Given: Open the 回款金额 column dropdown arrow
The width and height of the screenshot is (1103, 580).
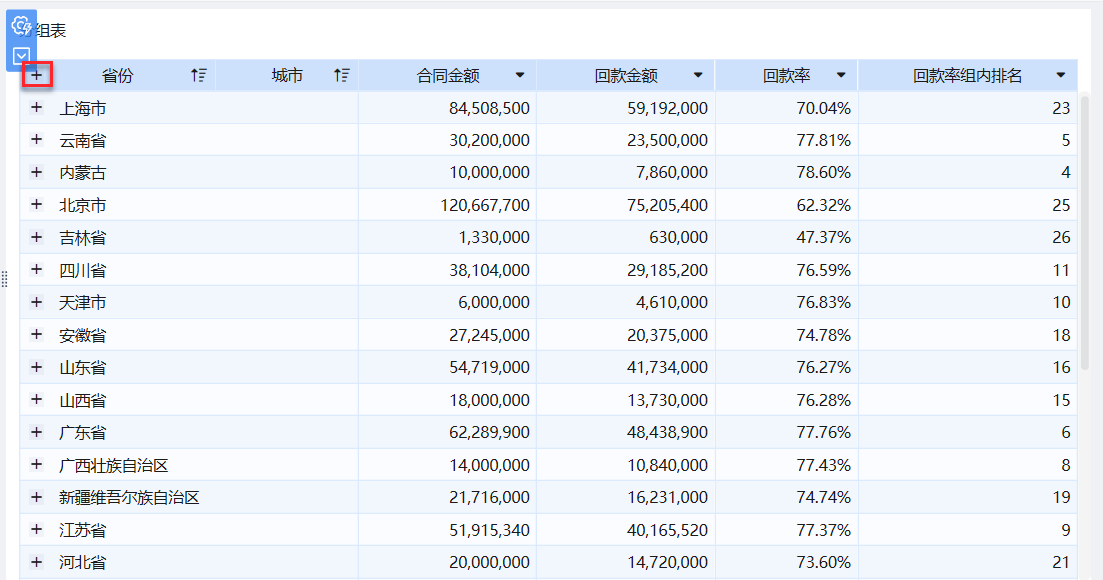Looking at the screenshot, I should click(698, 75).
